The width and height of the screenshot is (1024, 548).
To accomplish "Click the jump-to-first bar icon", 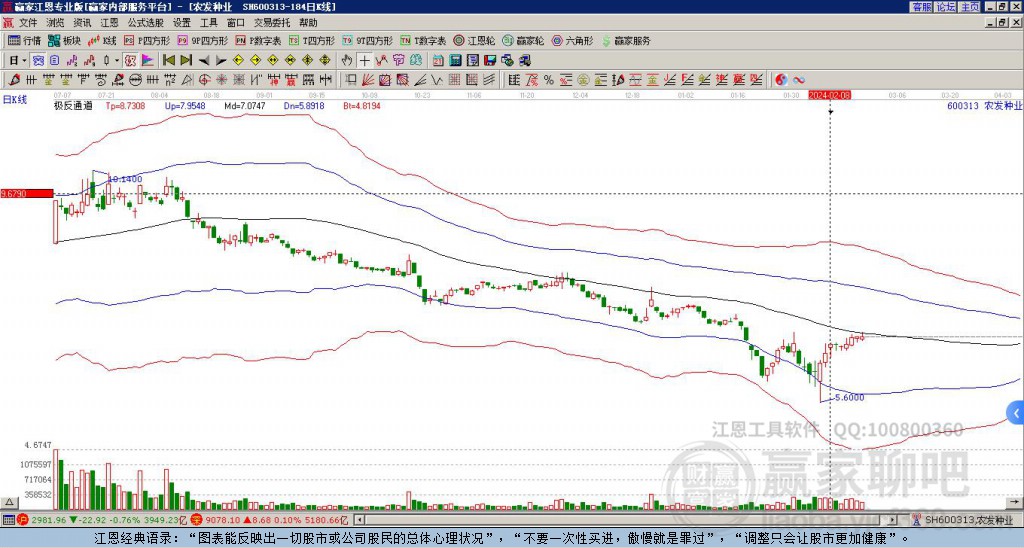I will [168, 61].
